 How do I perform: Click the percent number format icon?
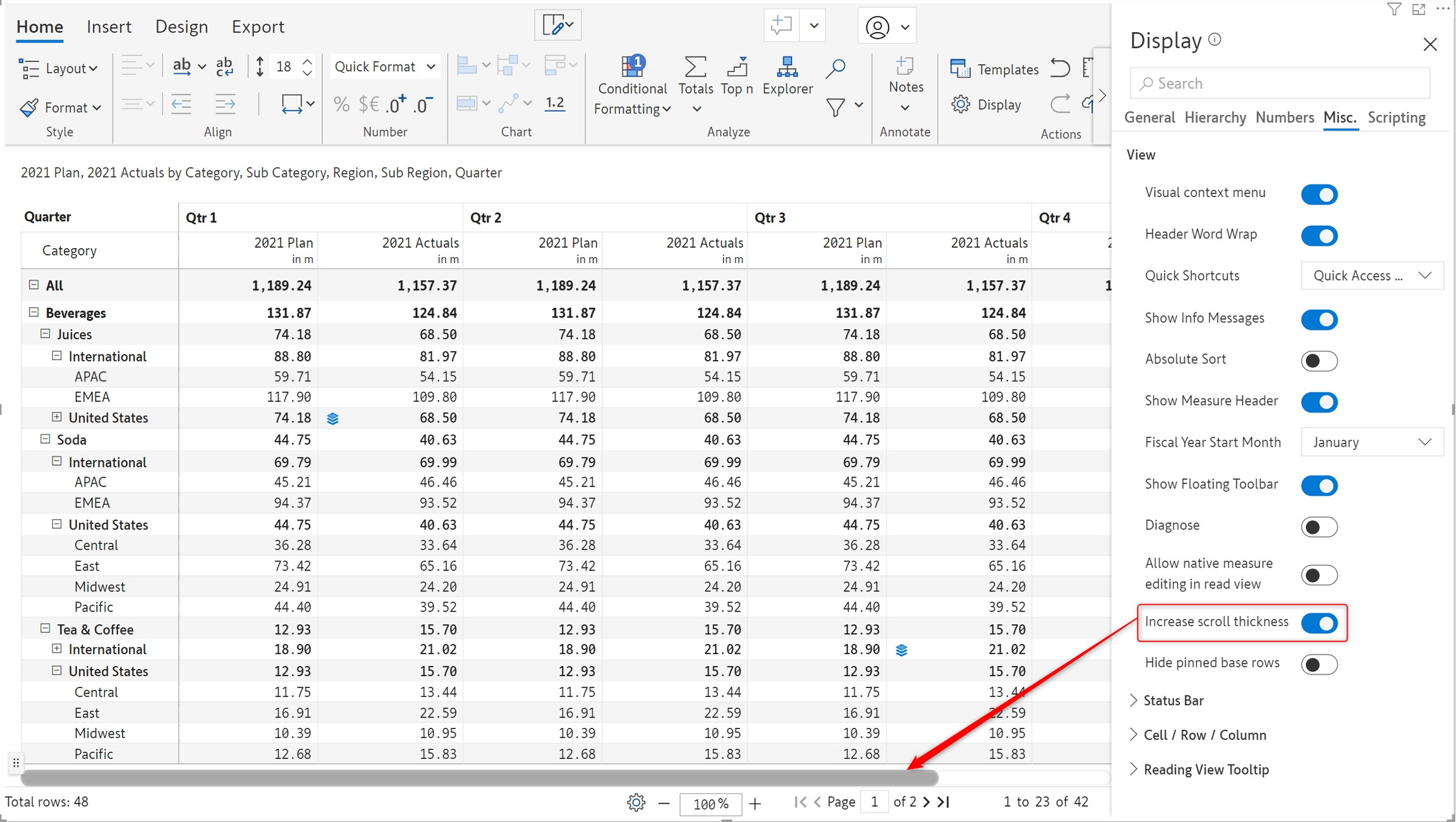click(341, 104)
